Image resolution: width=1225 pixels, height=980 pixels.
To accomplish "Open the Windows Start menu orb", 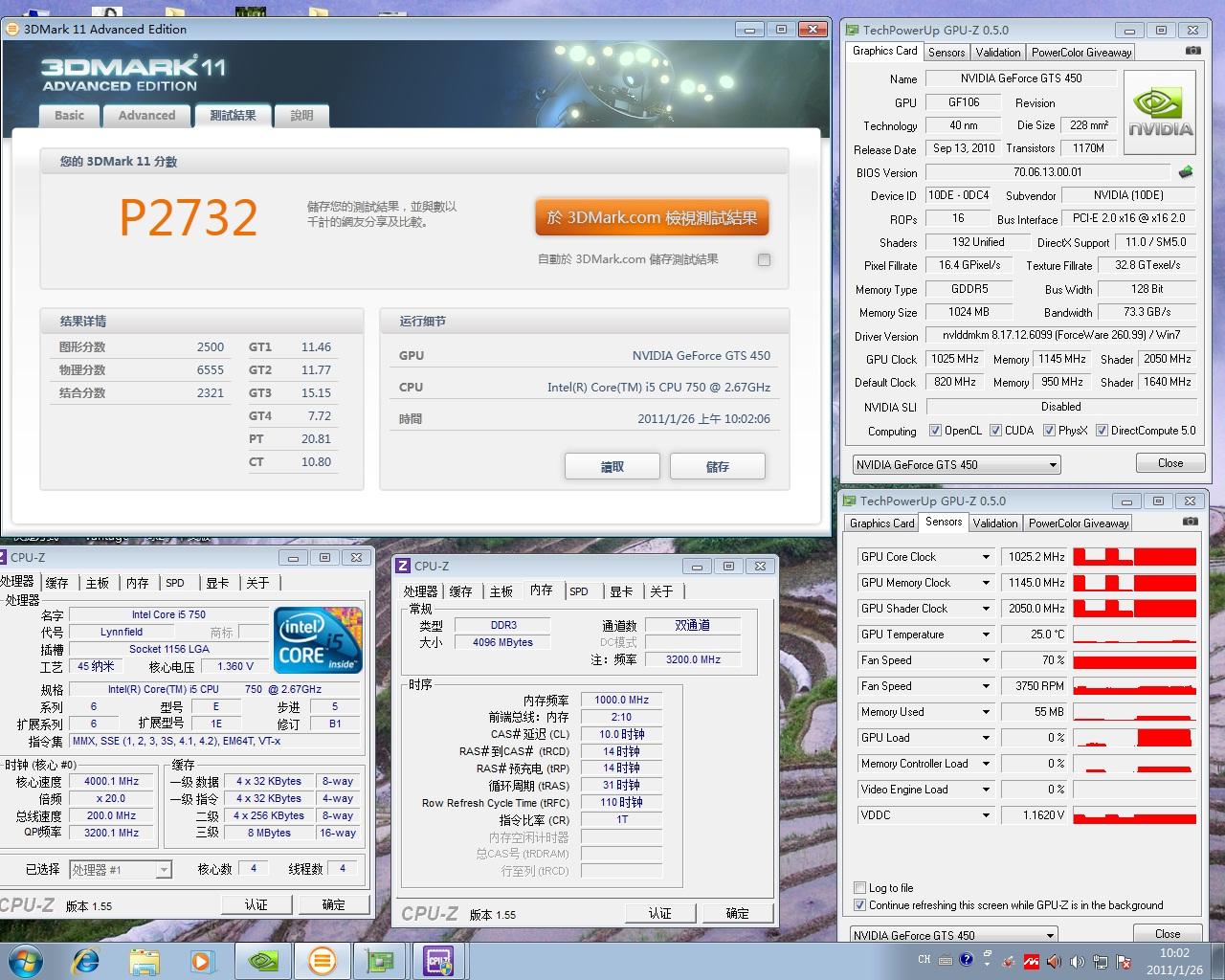I will coord(25,960).
